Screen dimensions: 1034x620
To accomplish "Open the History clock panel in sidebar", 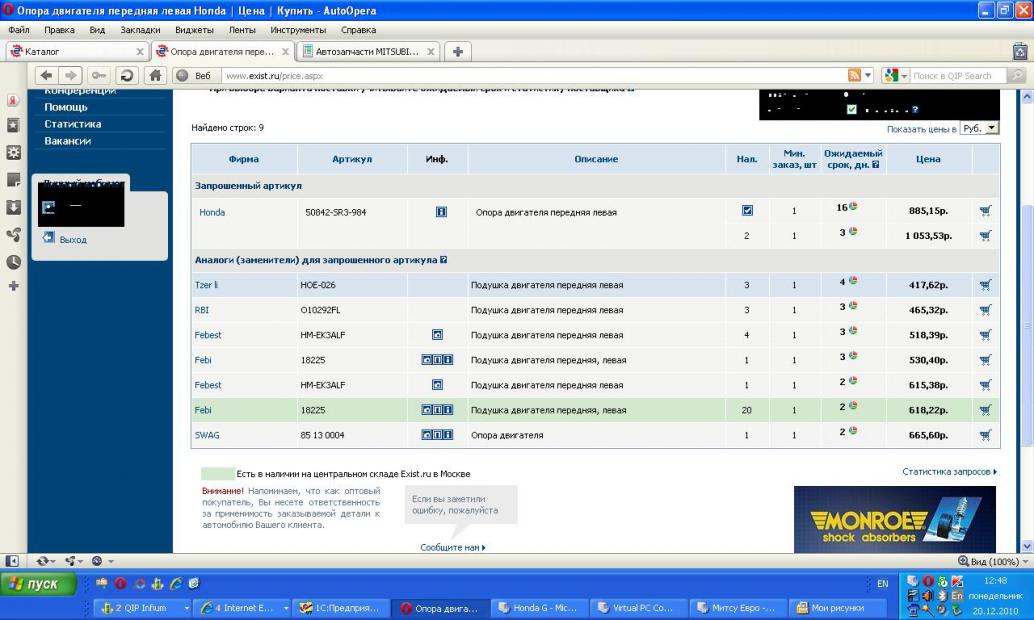I will click(x=13, y=262).
